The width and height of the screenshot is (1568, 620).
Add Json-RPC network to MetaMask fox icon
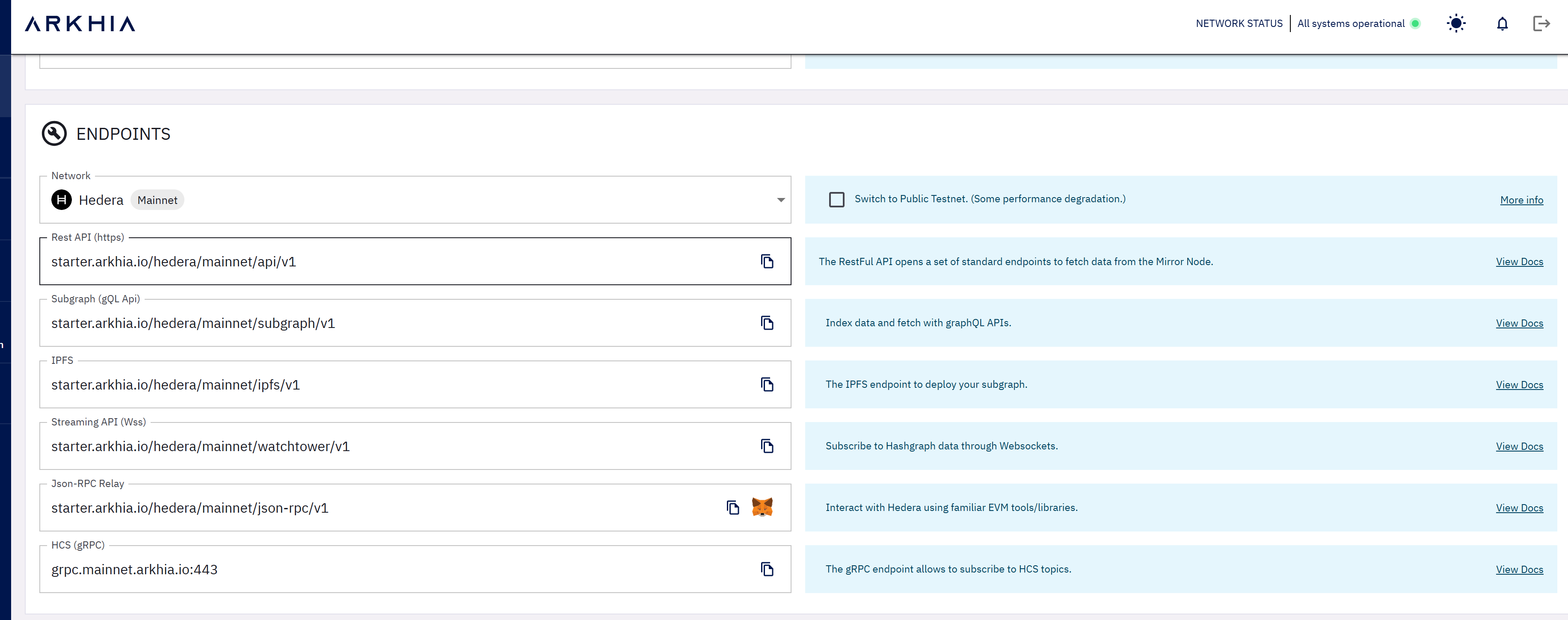click(x=762, y=507)
